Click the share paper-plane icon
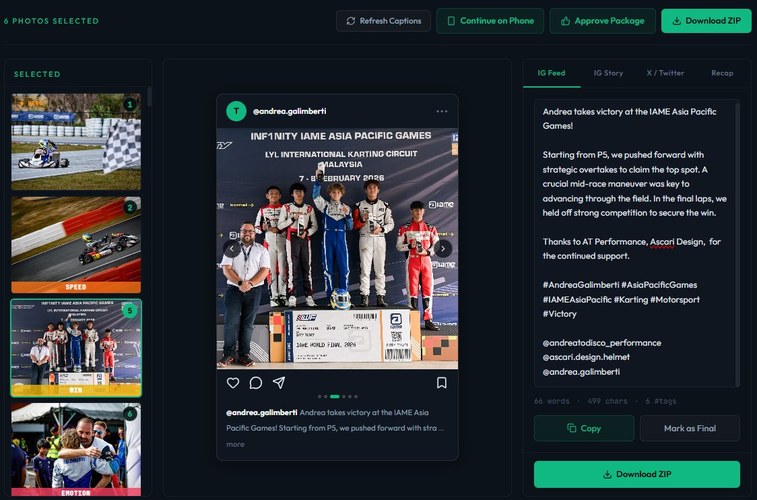This screenshot has width=757, height=500. [279, 383]
